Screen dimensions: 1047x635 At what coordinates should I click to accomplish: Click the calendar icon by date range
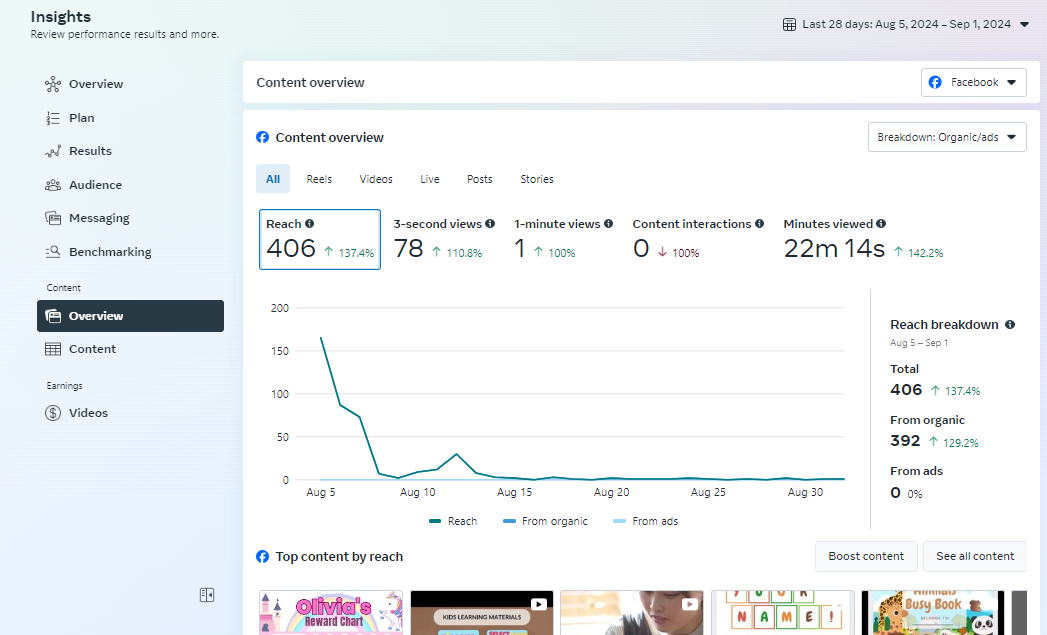(x=789, y=25)
